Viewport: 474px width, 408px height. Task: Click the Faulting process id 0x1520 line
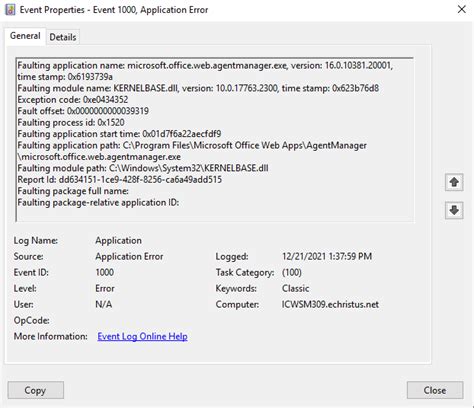tap(71, 122)
